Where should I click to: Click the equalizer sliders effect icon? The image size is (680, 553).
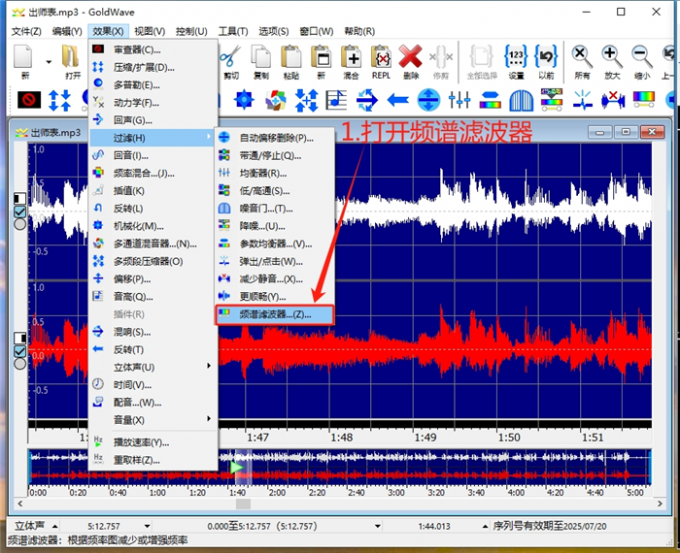(459, 100)
